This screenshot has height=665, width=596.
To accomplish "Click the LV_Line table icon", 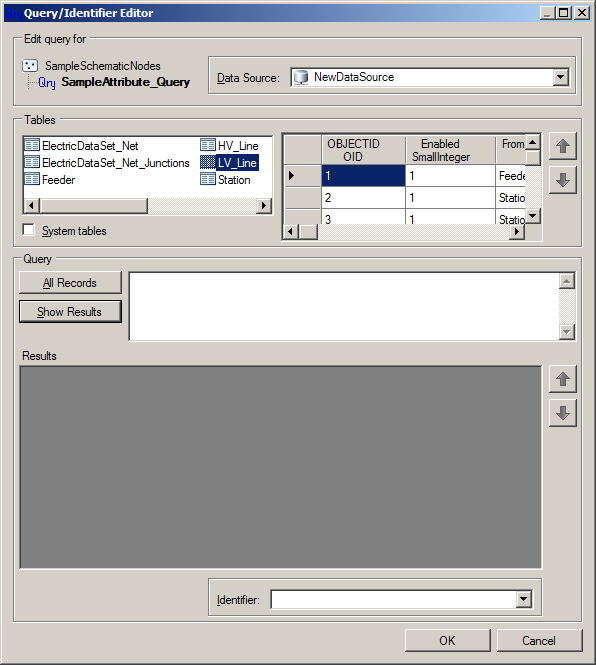I will point(208,162).
